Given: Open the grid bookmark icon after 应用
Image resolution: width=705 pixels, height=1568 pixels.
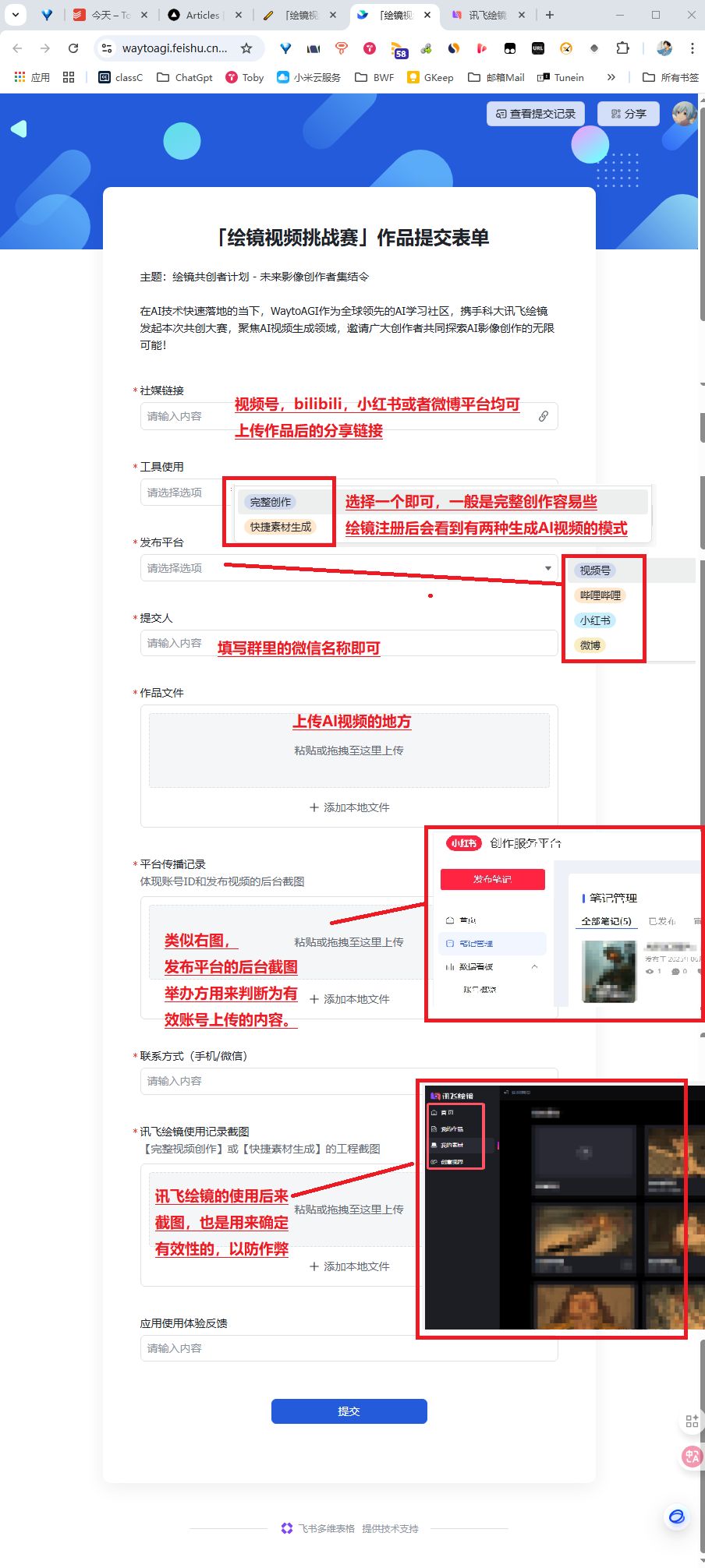Looking at the screenshot, I should [69, 77].
